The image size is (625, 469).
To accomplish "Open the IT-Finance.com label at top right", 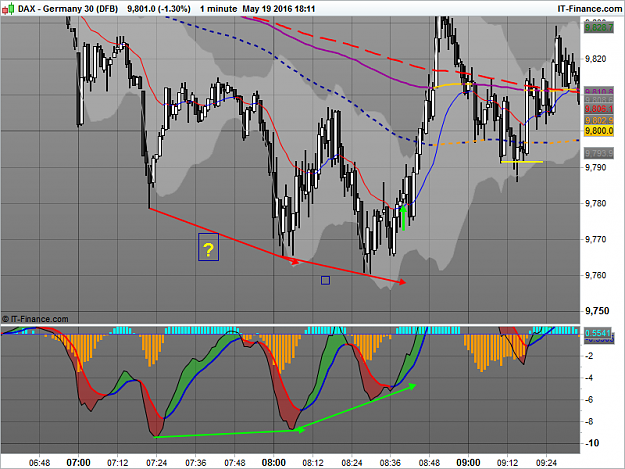I will (x=590, y=9).
